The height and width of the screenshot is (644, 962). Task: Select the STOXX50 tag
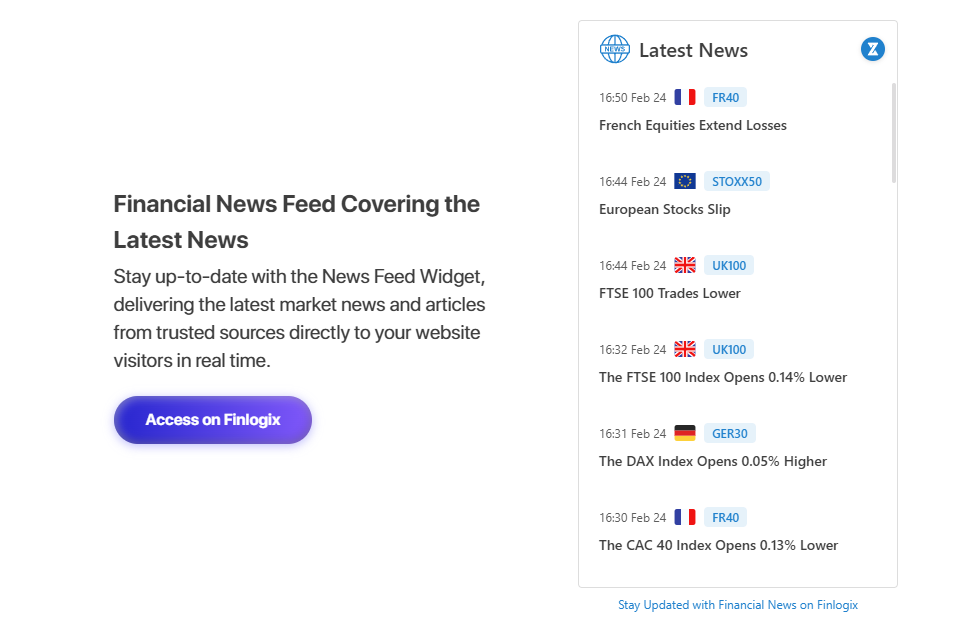pyautogui.click(x=737, y=181)
